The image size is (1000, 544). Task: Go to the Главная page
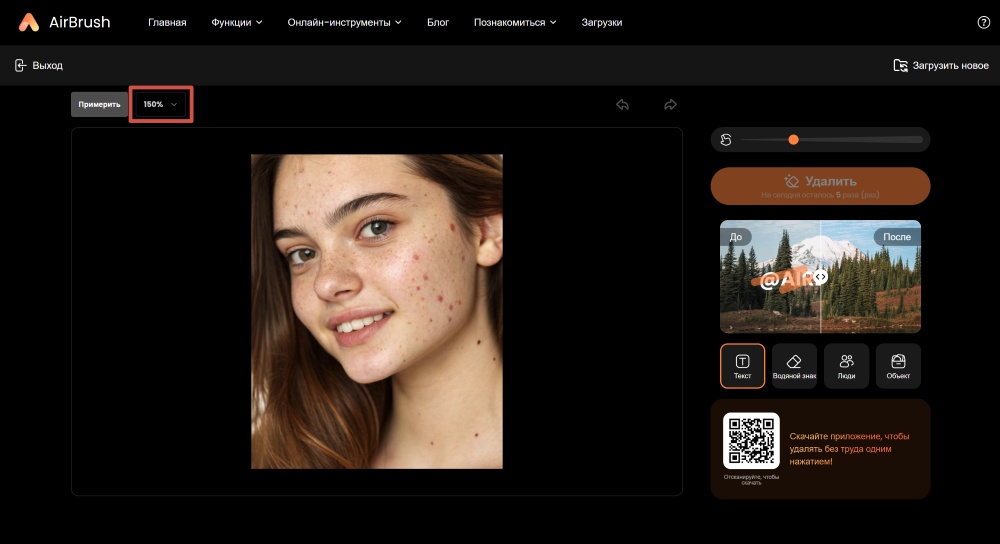pyautogui.click(x=167, y=22)
